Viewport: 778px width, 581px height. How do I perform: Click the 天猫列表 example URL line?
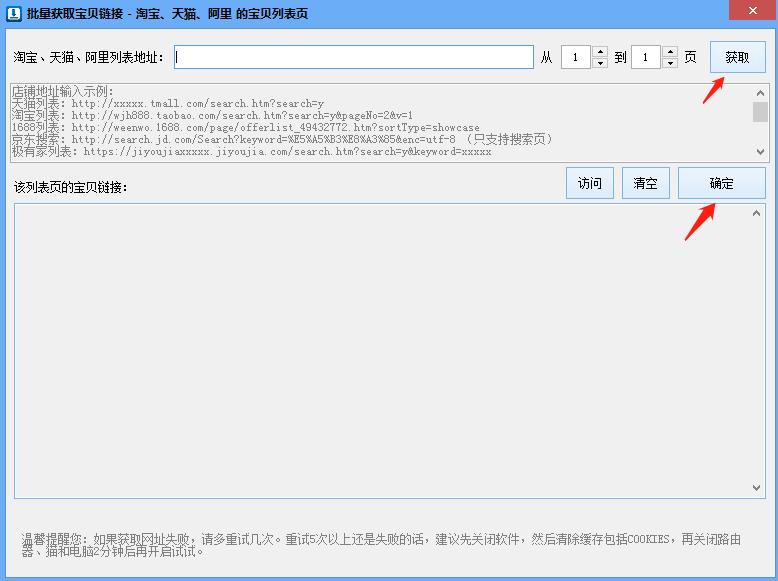click(168, 103)
